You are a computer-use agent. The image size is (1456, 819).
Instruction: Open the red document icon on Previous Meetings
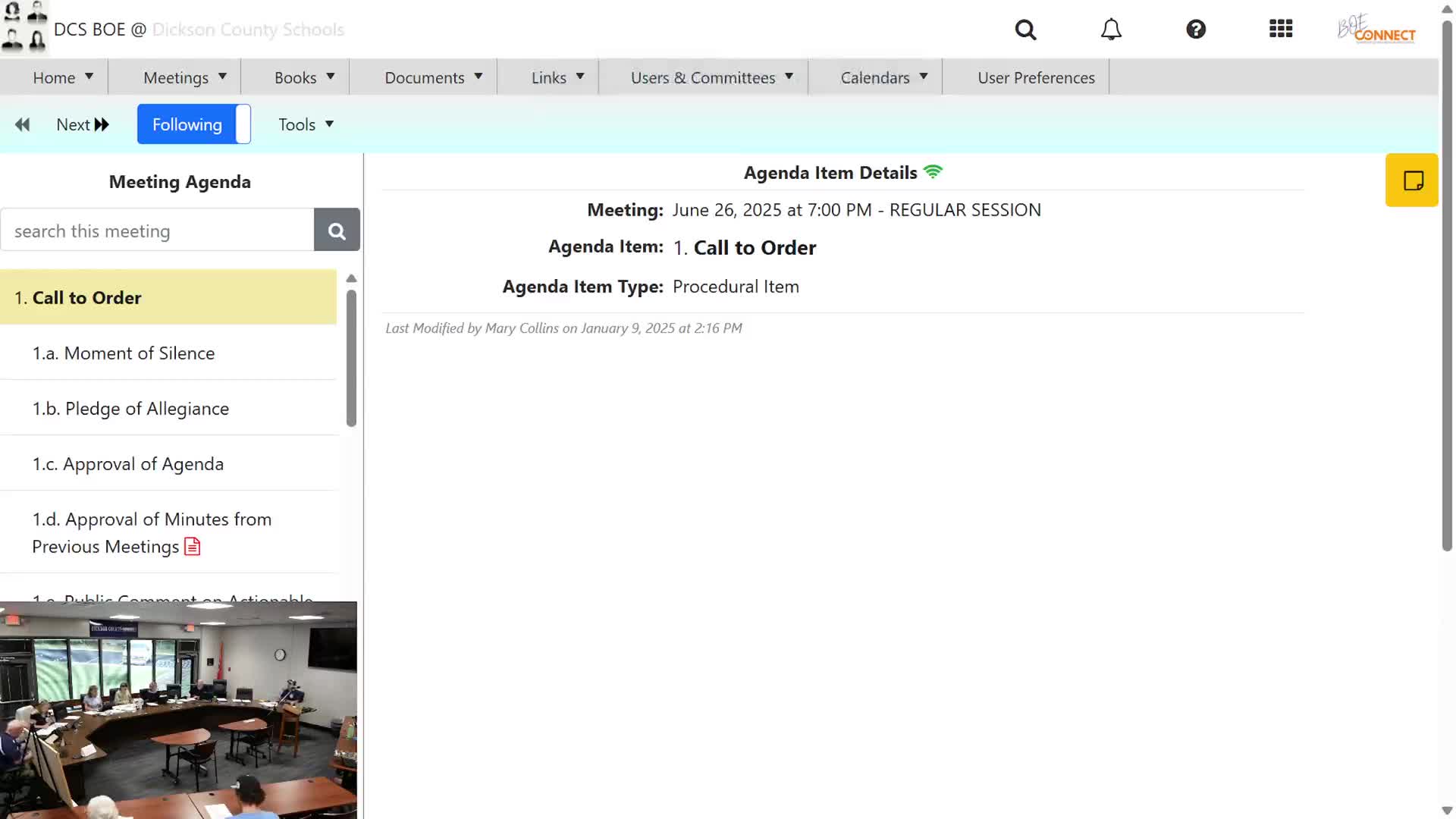(193, 547)
